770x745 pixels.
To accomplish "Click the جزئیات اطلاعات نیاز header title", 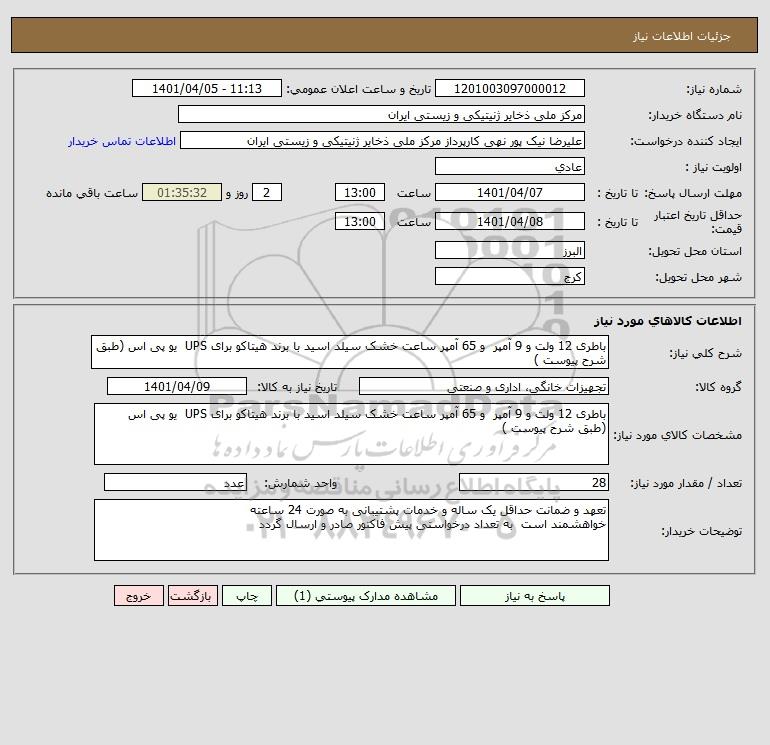I will pyautogui.click(x=682, y=36).
